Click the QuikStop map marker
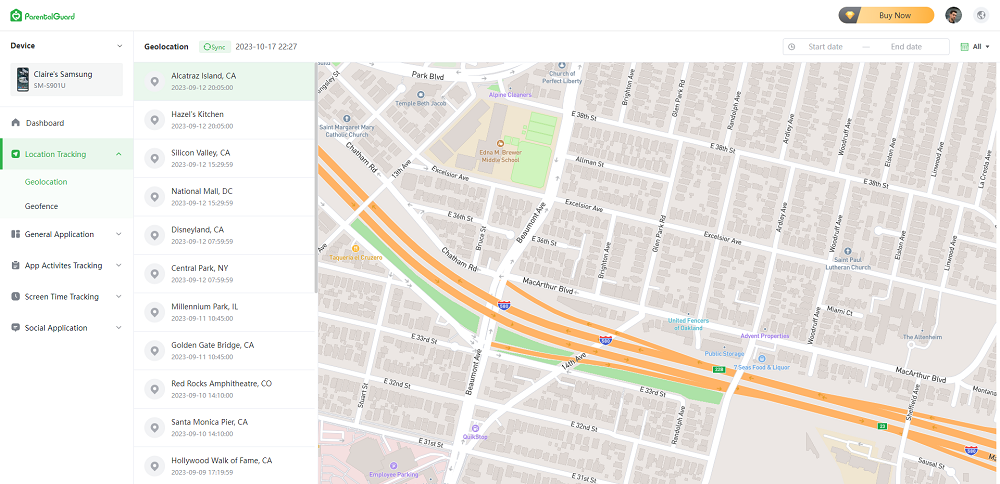 474,428
